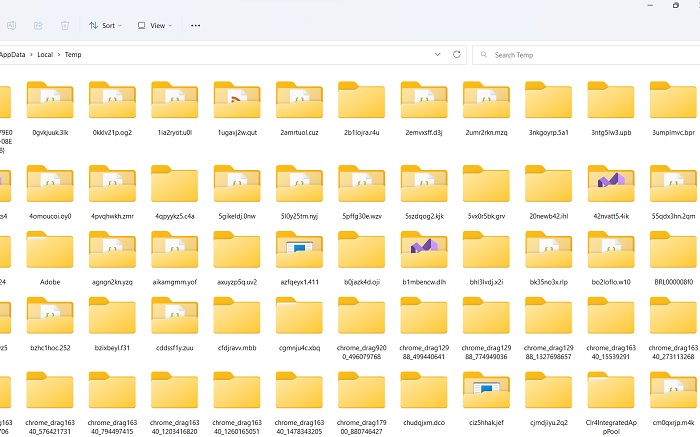Click the Share icon in toolbar
This screenshot has height=437, width=700.
(38, 25)
